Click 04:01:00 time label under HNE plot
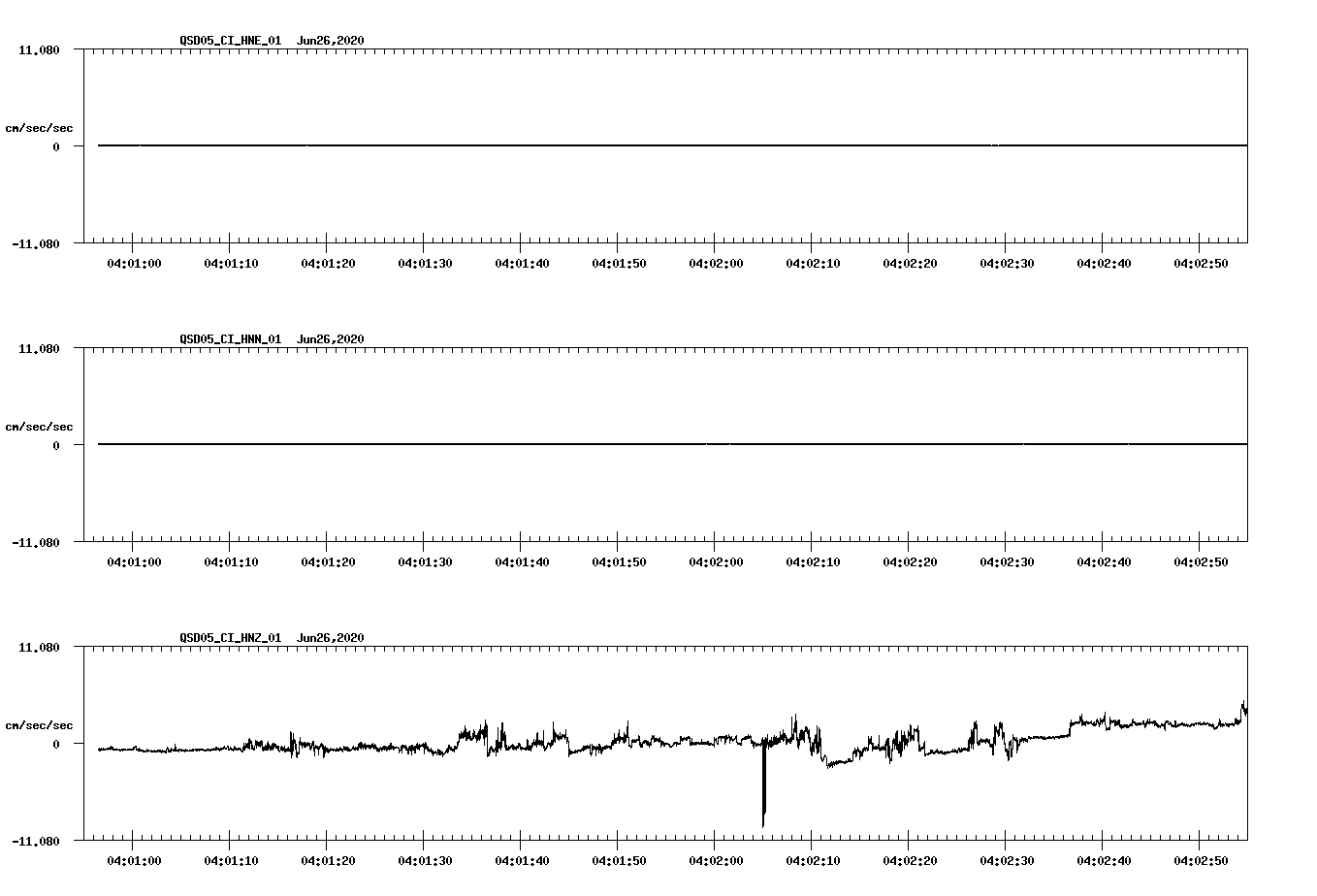Screen dimensions: 1317x896 point(134,264)
